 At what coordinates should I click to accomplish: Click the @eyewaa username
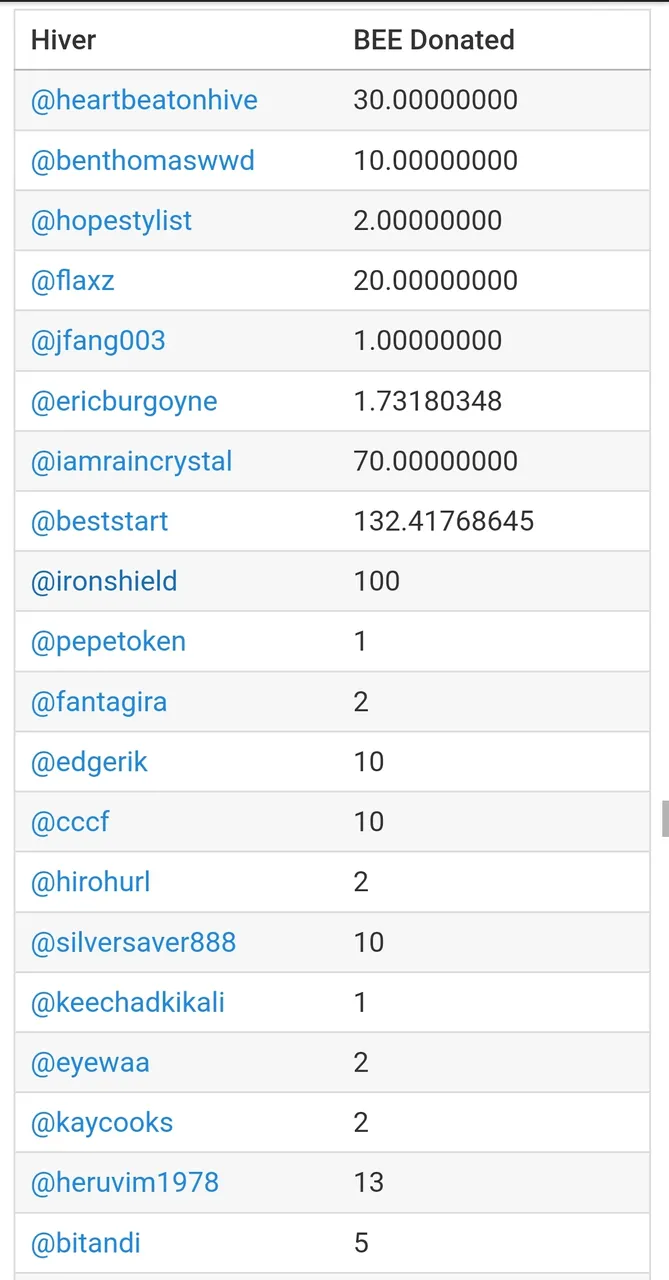click(90, 1063)
